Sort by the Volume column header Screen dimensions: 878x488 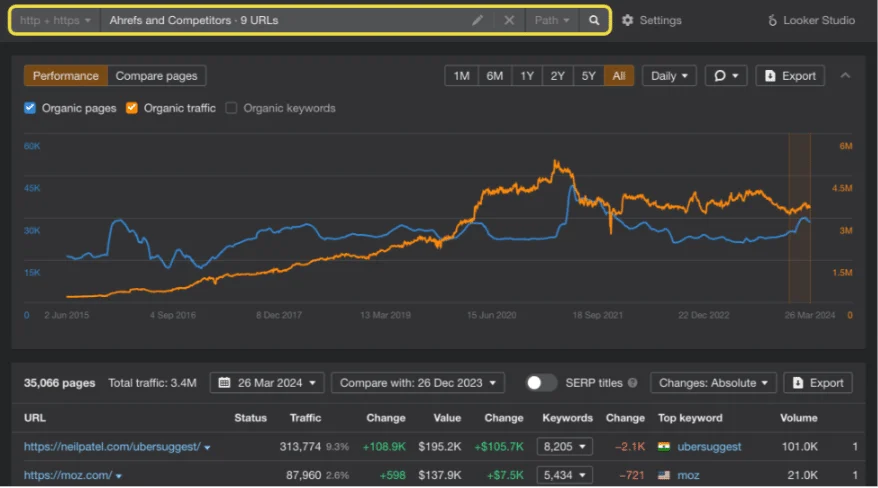(x=798, y=418)
